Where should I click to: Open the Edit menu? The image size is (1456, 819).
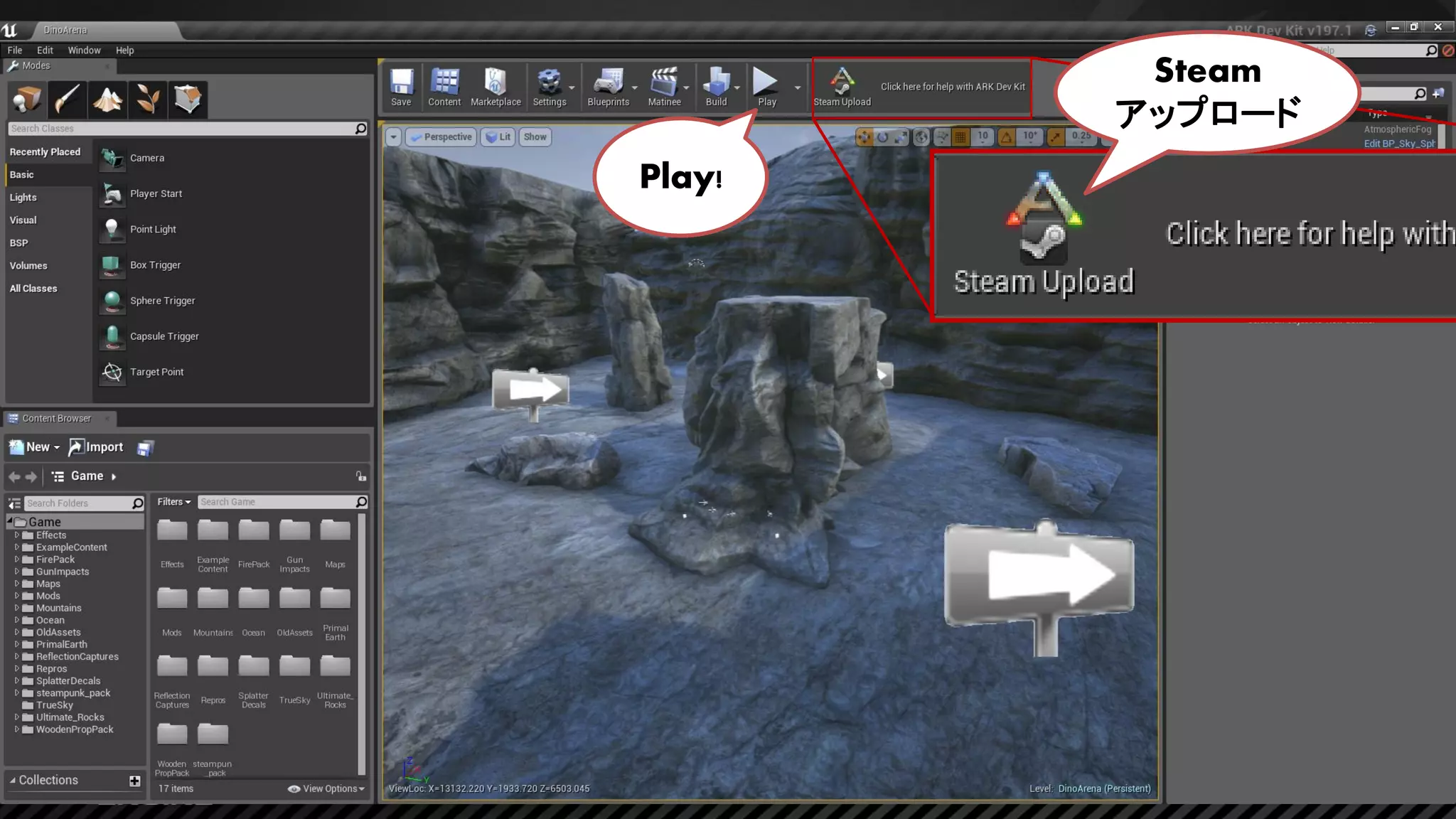tap(45, 50)
